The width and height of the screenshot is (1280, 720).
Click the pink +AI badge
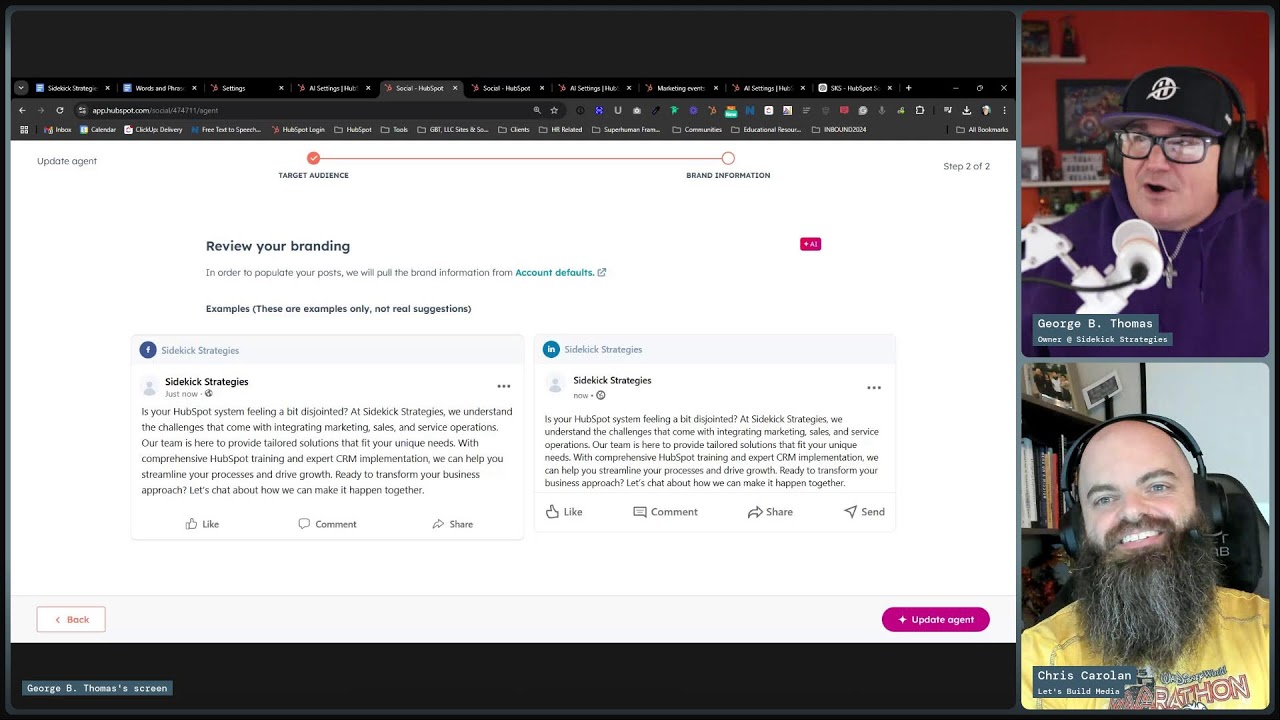click(810, 244)
